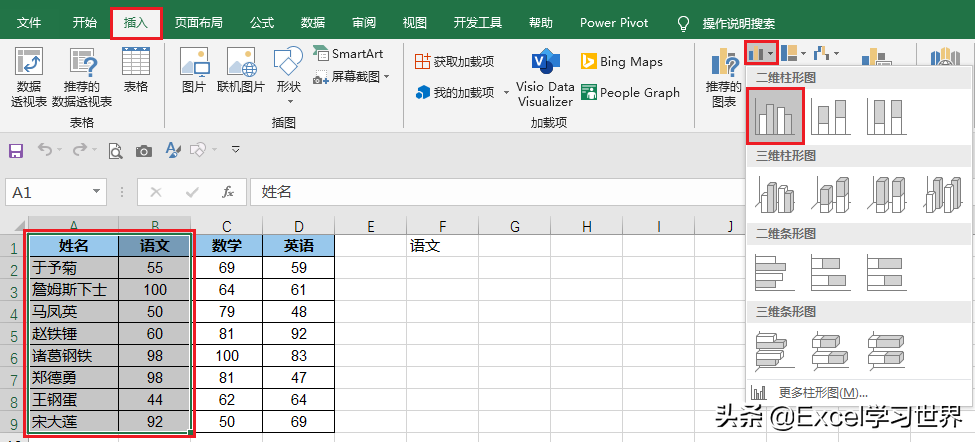The image size is (975, 442).
Task: Choose 2-D clustered bar chart
Action: coord(776,272)
